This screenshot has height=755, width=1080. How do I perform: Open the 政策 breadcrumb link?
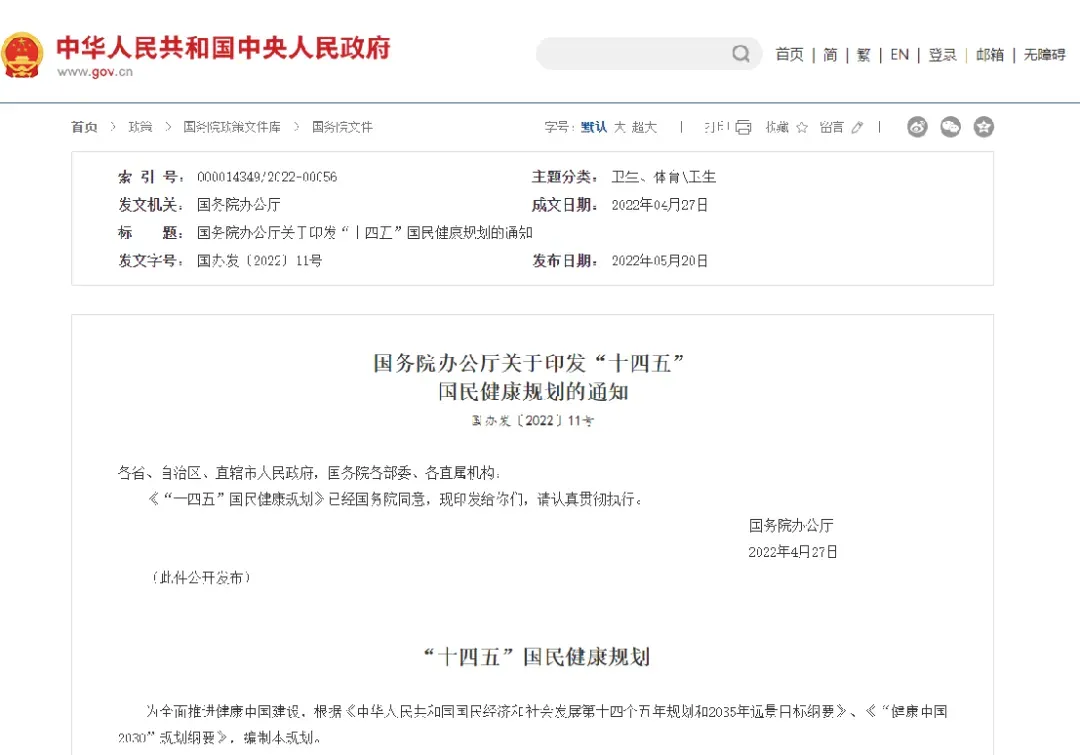[140, 127]
